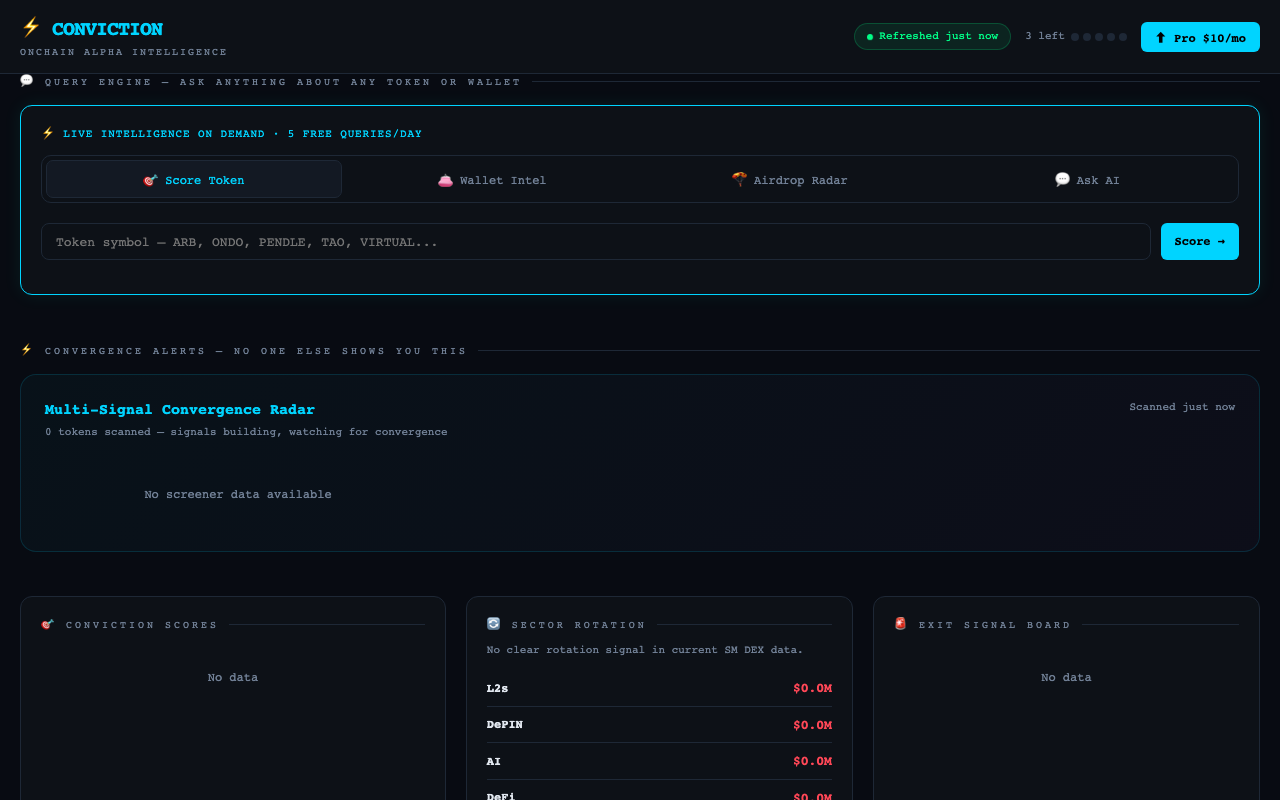
Task: Click Multi-Signal Convergence Radar heading
Action: [x=180, y=409]
